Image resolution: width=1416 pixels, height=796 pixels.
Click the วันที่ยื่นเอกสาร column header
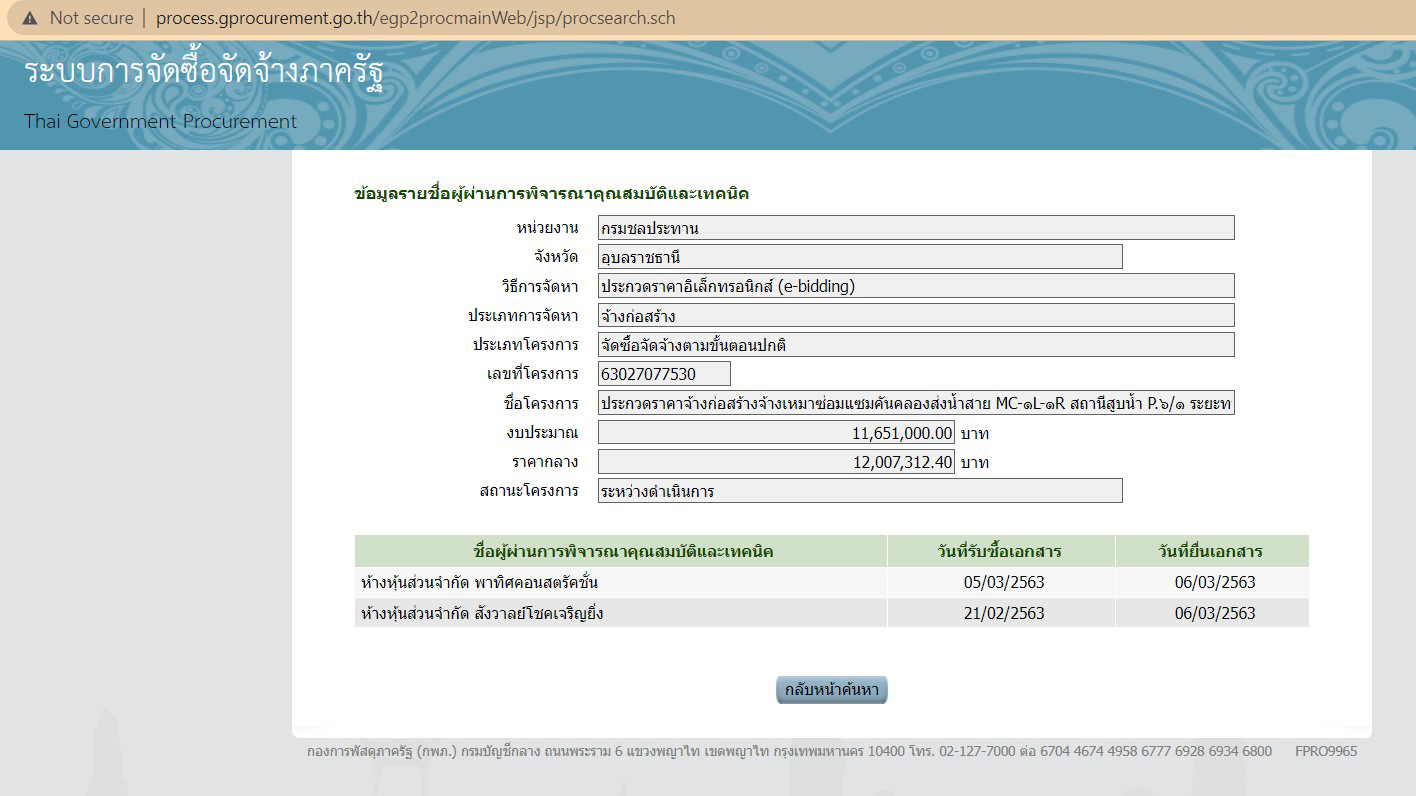coord(1212,551)
